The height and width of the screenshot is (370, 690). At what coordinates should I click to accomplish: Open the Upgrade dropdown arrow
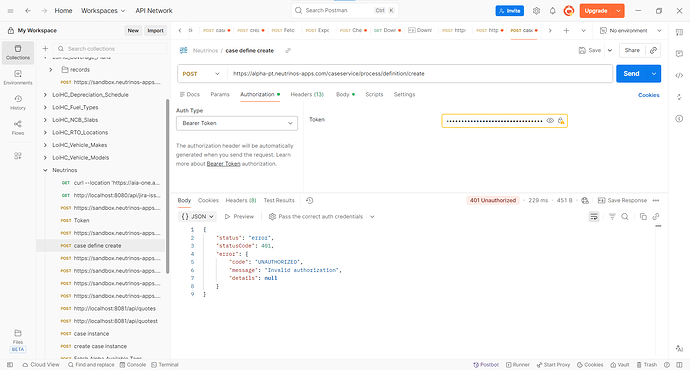(x=618, y=11)
